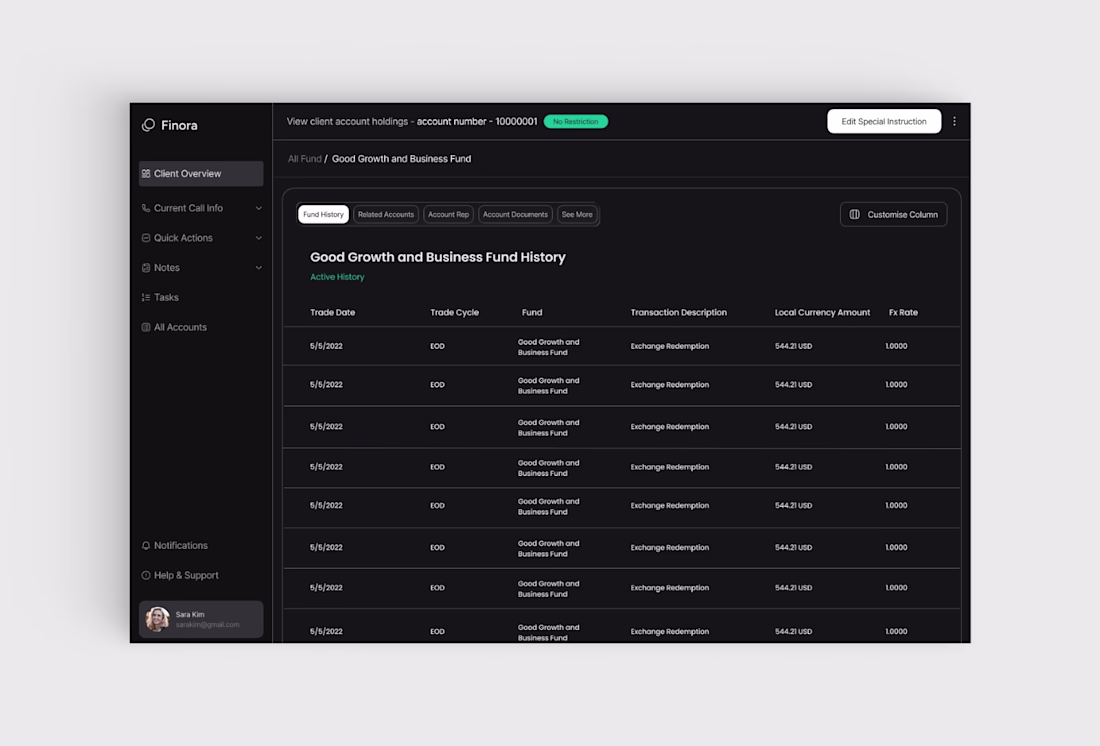Open Client Overview grid icon
1100x746 pixels.
[146, 173]
